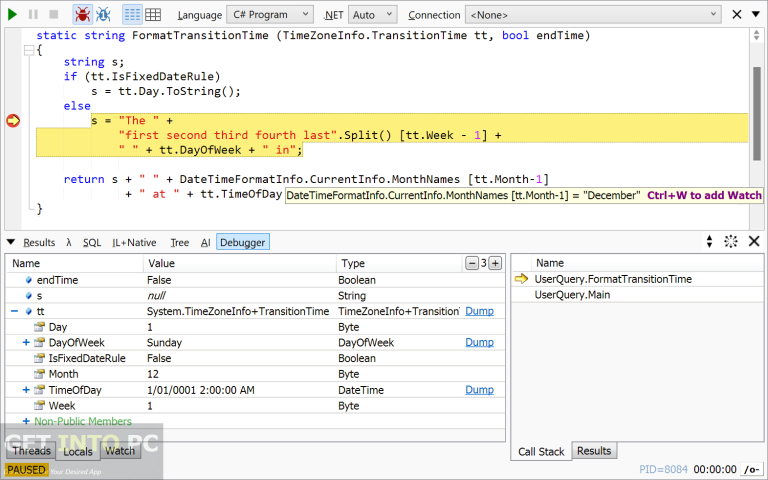Click the Type column header
This screenshot has height=480, width=768.
pyautogui.click(x=399, y=264)
